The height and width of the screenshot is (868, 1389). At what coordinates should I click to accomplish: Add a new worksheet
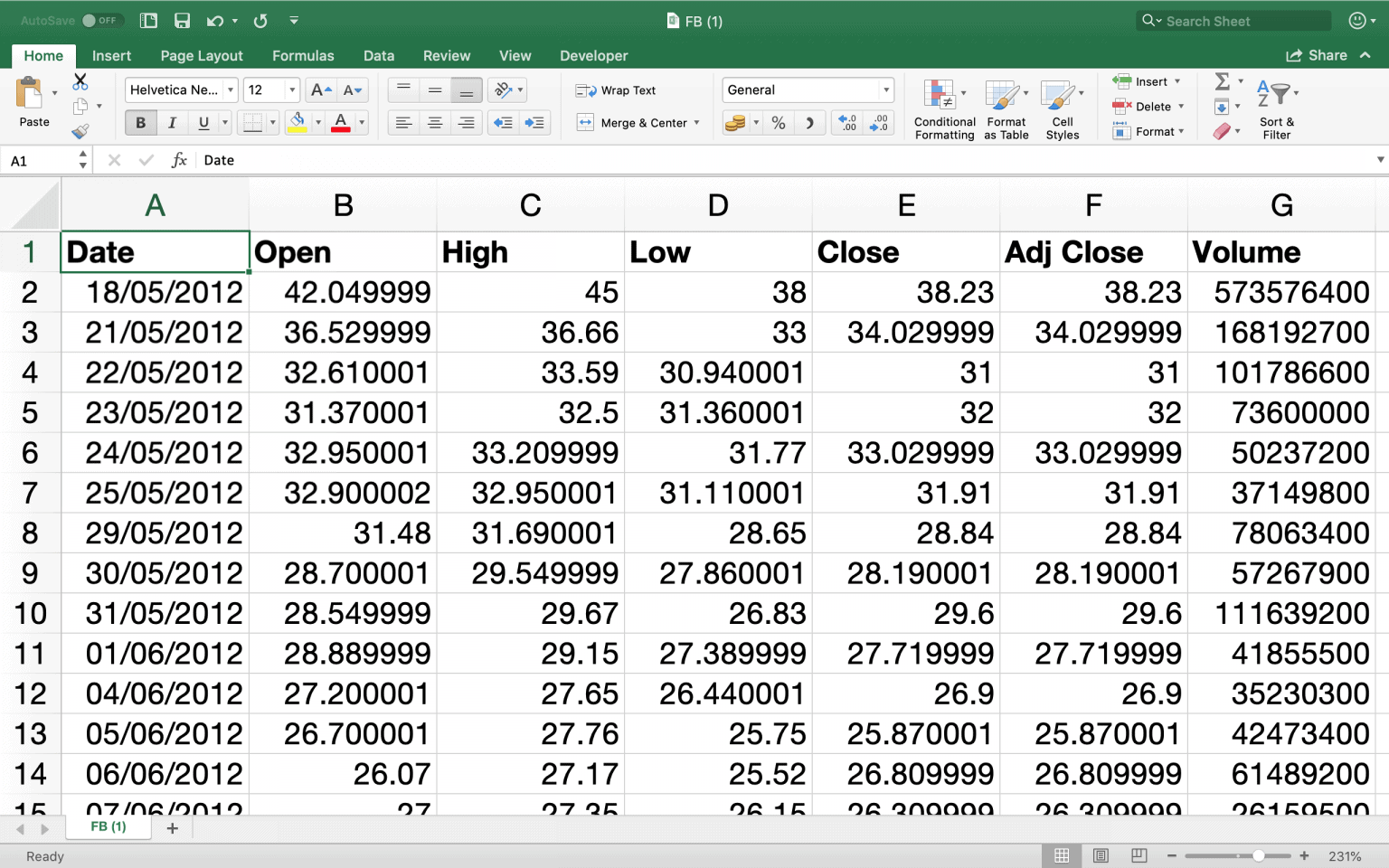click(x=173, y=828)
